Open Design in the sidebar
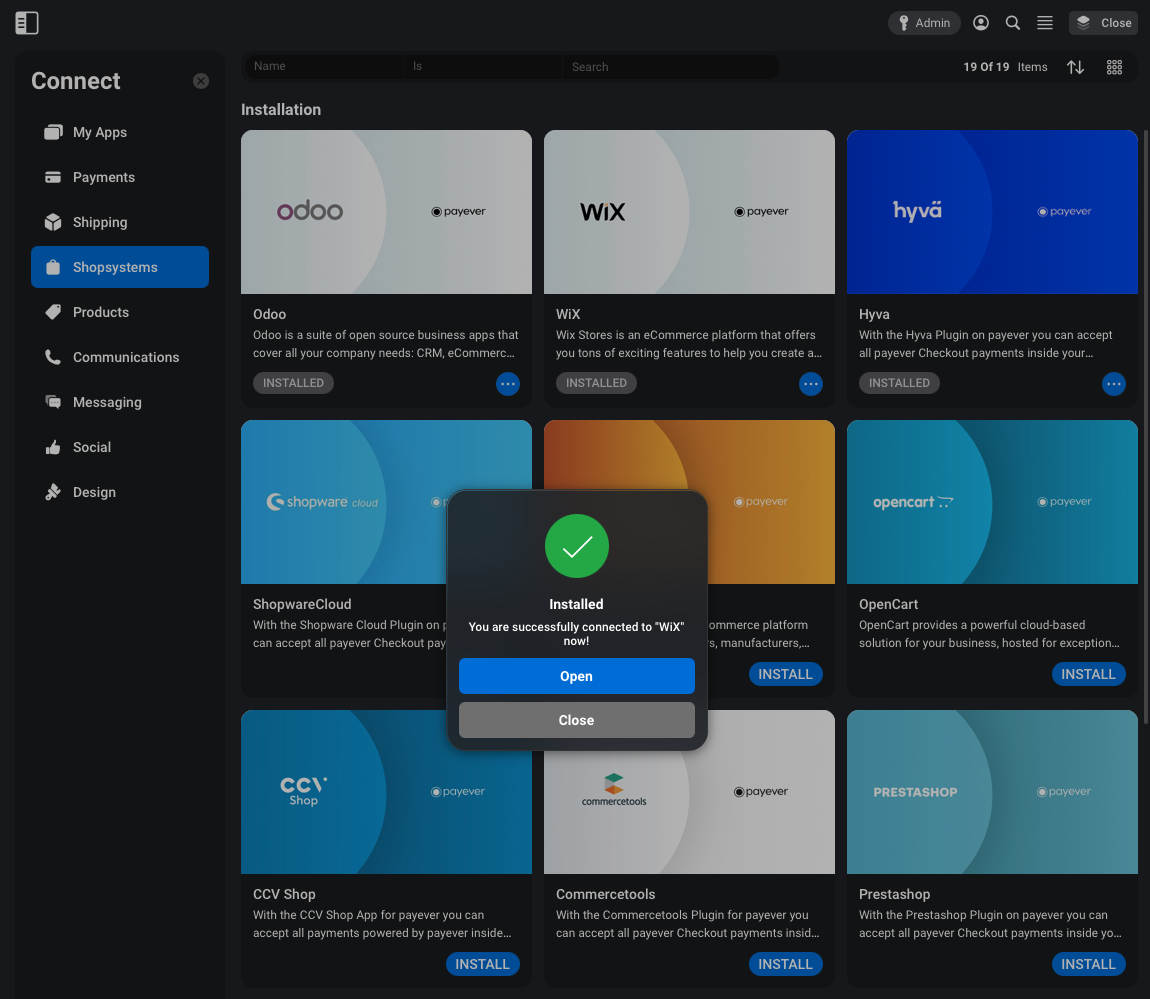This screenshot has height=999, width=1150. pyautogui.click(x=120, y=492)
